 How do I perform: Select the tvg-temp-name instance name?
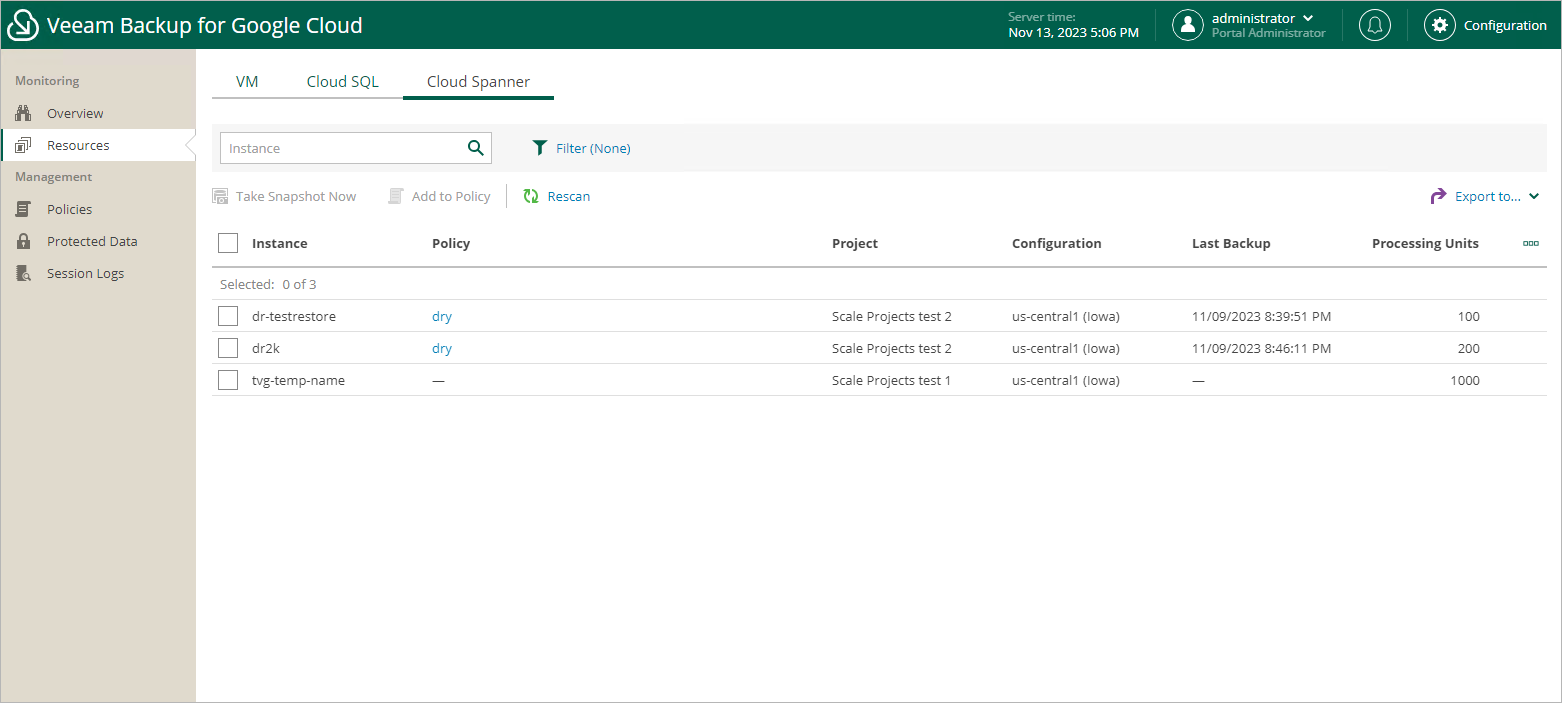pos(298,380)
